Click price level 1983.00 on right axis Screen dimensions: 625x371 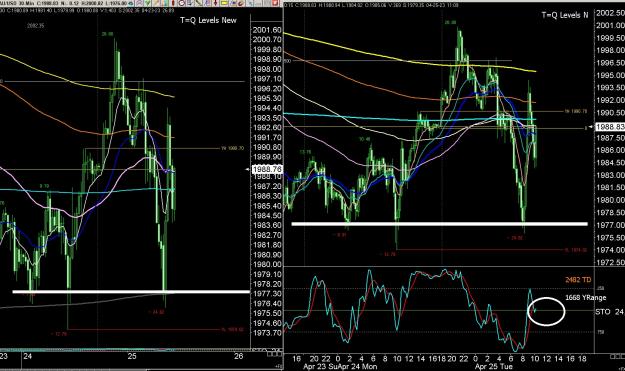pyautogui.click(x=610, y=175)
